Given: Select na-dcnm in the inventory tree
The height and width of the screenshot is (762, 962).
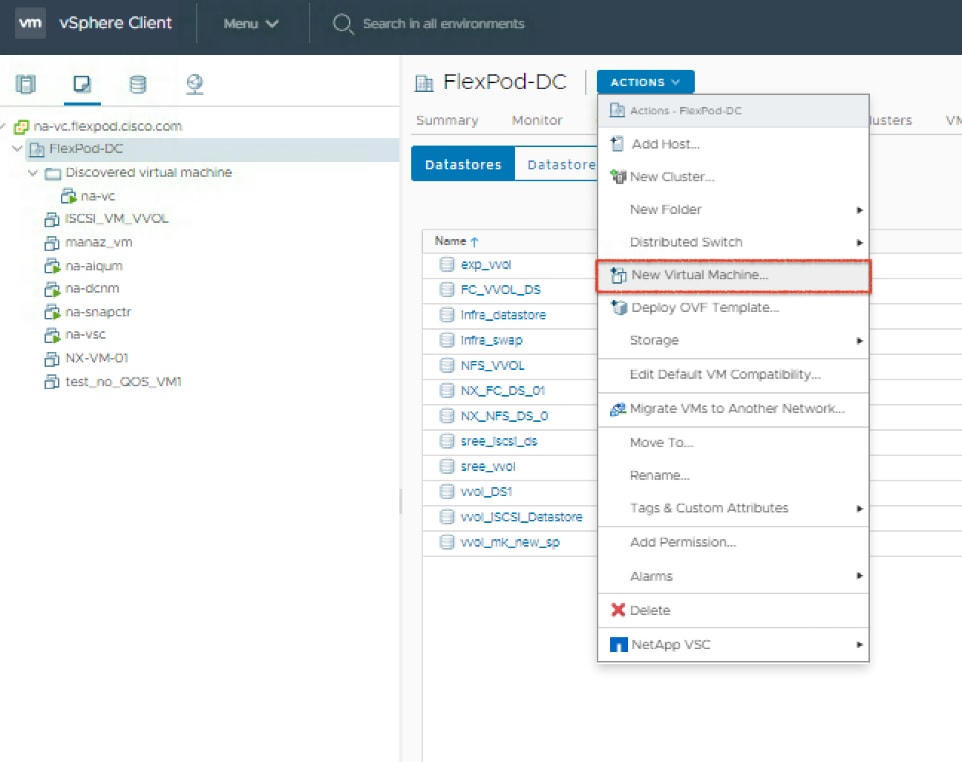Looking at the screenshot, I should point(92,288).
